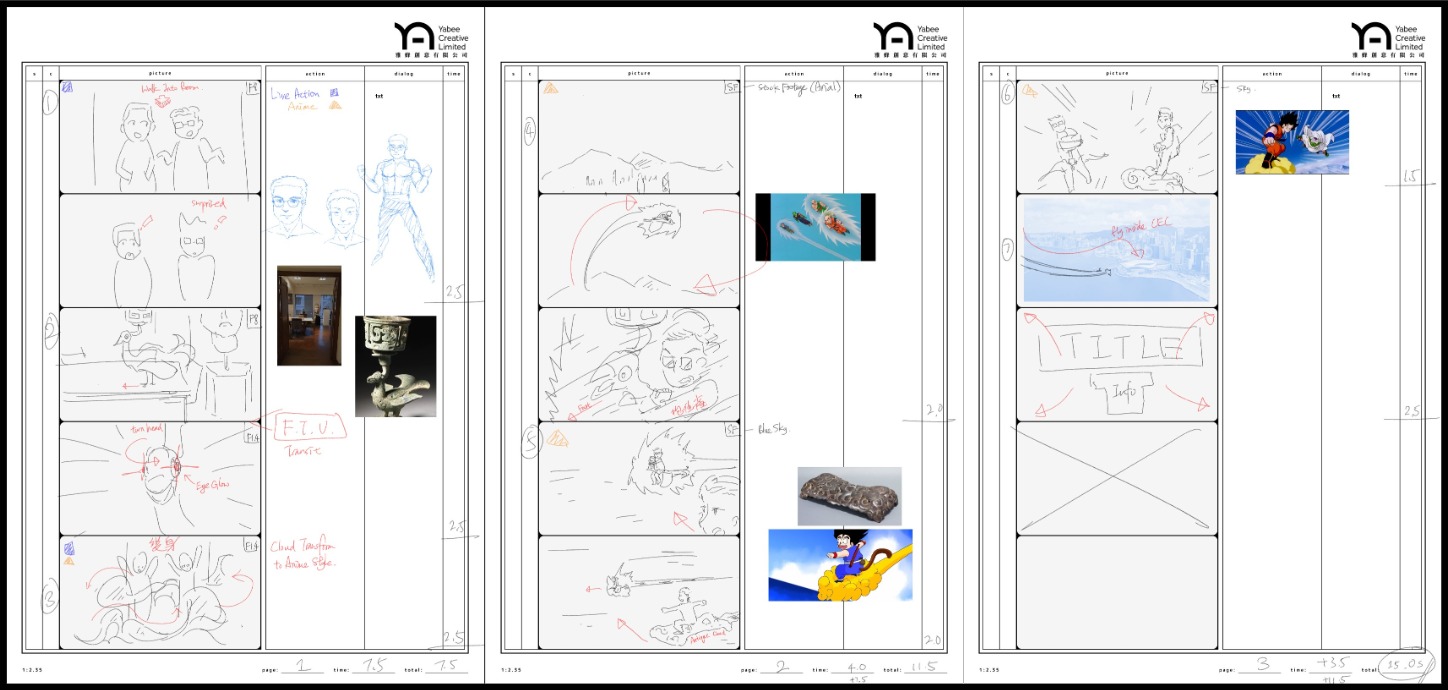This screenshot has width=1448, height=690.
Task: Click the Yabee Creative logo on page 1
Action: (432, 40)
